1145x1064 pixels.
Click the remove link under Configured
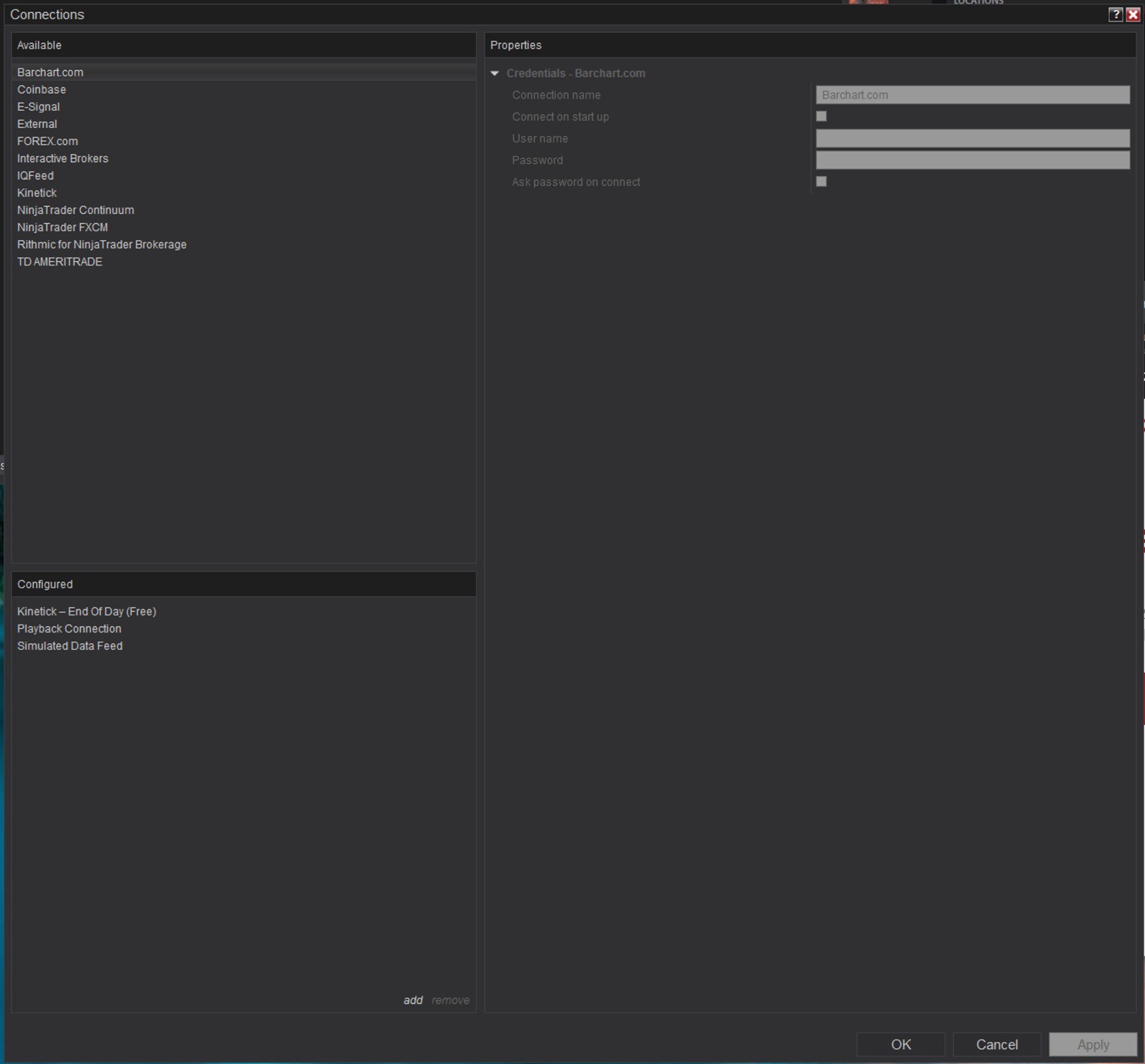click(451, 1000)
